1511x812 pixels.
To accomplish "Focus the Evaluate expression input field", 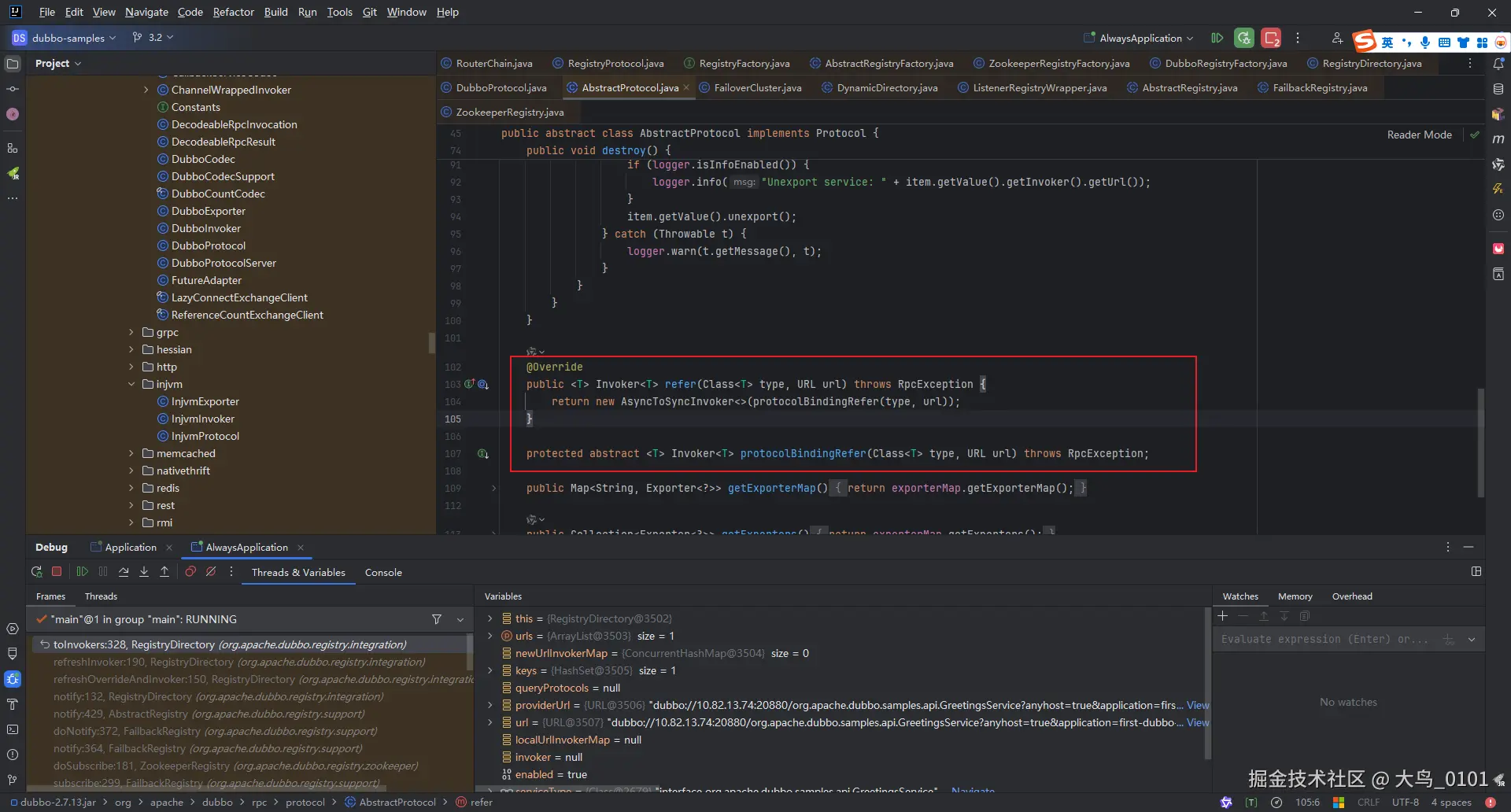I will pos(1324,640).
